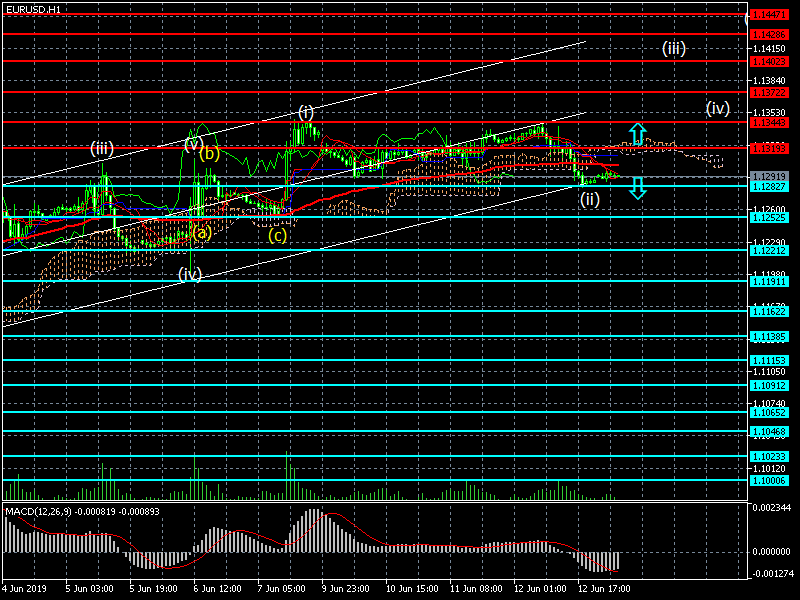The image size is (800, 600).
Task: Select the (iii) label above 5 Jun 03:00 candles
Action: click(102, 149)
